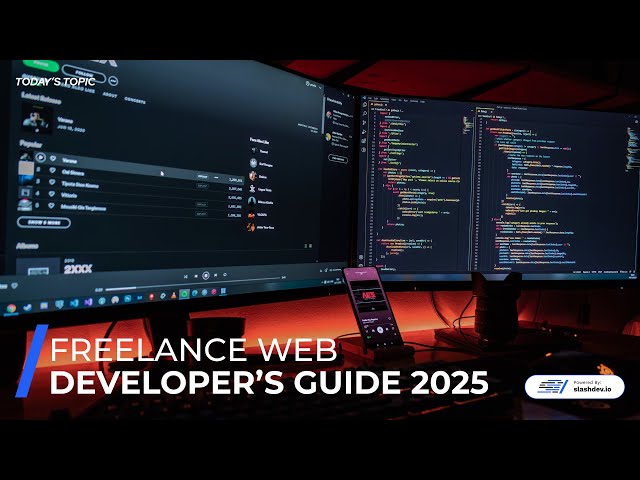Seek along the Spotify song progress bar
Image resolution: width=640 pixels, height=480 pixels.
193,284
